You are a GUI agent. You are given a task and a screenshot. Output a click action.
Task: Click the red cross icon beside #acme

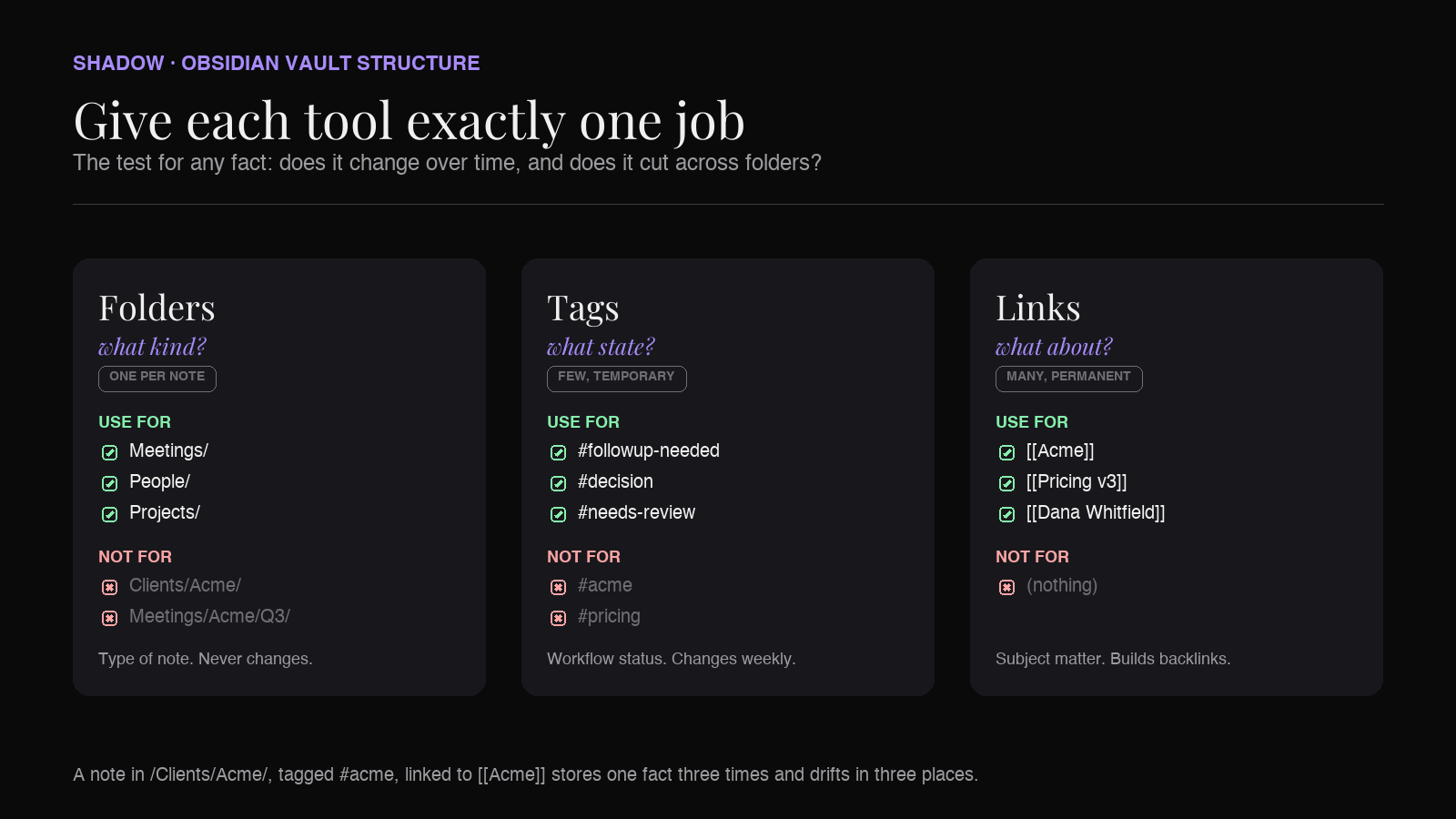tap(559, 587)
